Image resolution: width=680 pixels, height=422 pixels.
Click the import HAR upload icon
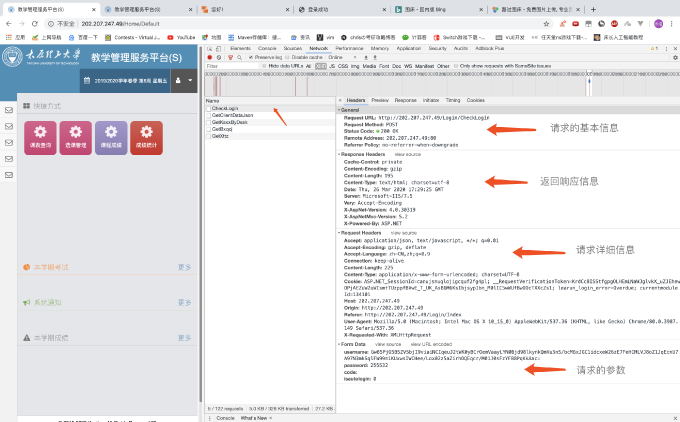(x=366, y=57)
